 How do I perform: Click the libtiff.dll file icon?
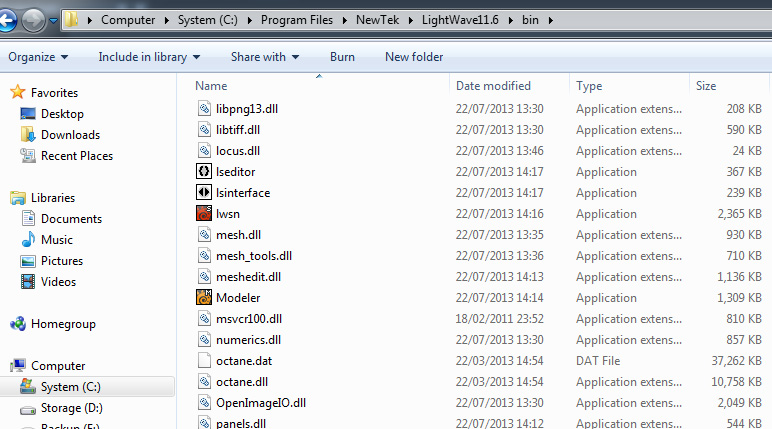[204, 130]
